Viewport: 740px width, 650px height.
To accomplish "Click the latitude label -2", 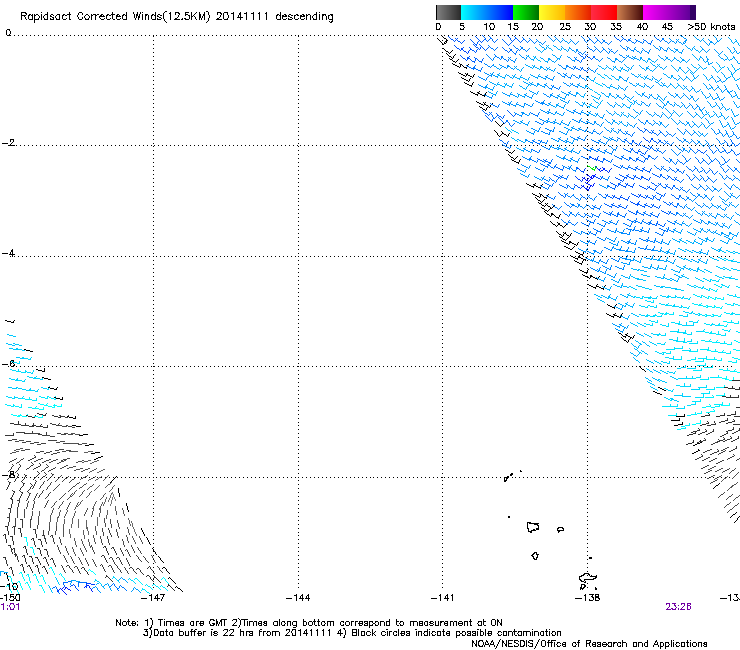I will [8, 143].
